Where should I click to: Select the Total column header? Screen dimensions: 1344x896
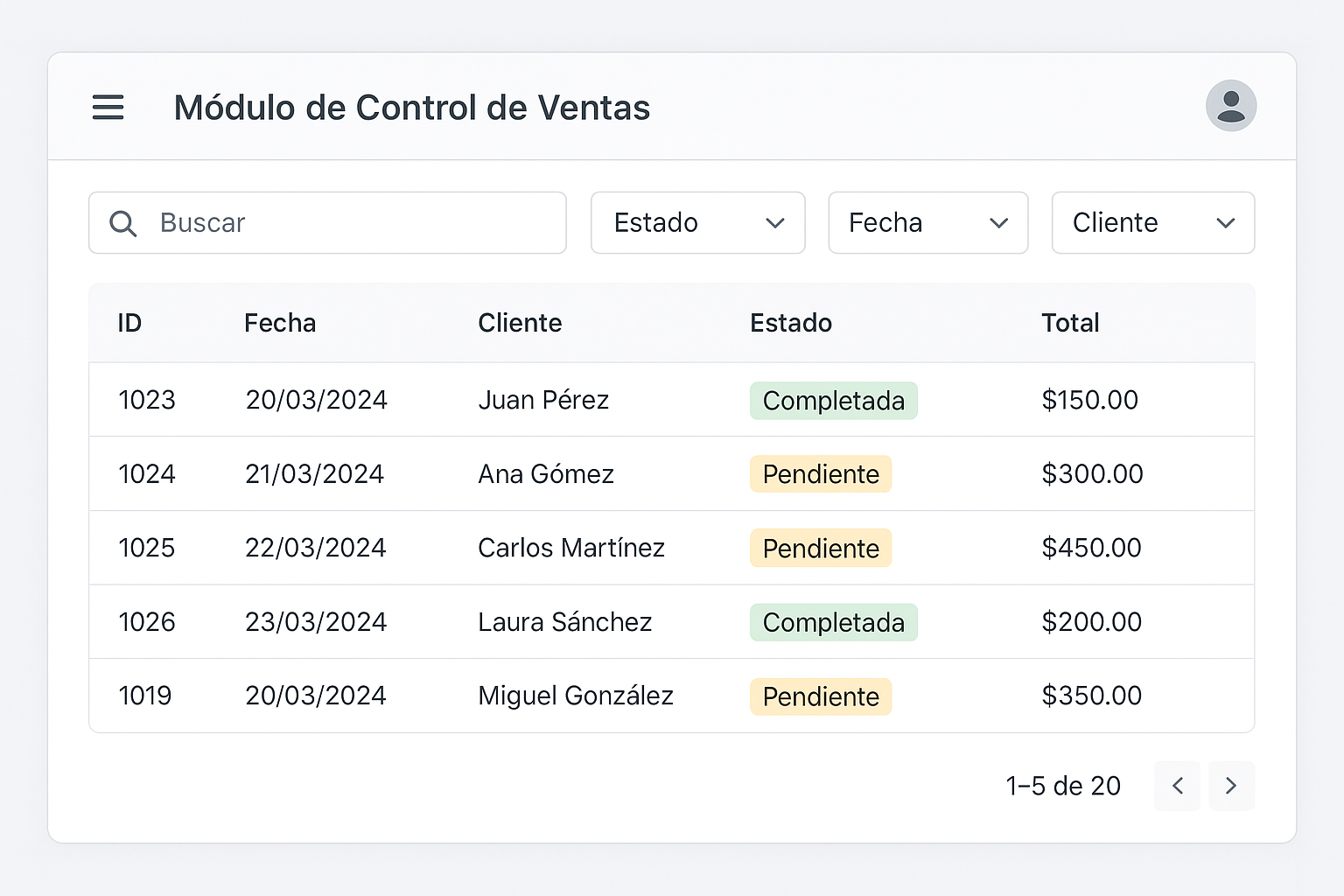pos(1070,322)
